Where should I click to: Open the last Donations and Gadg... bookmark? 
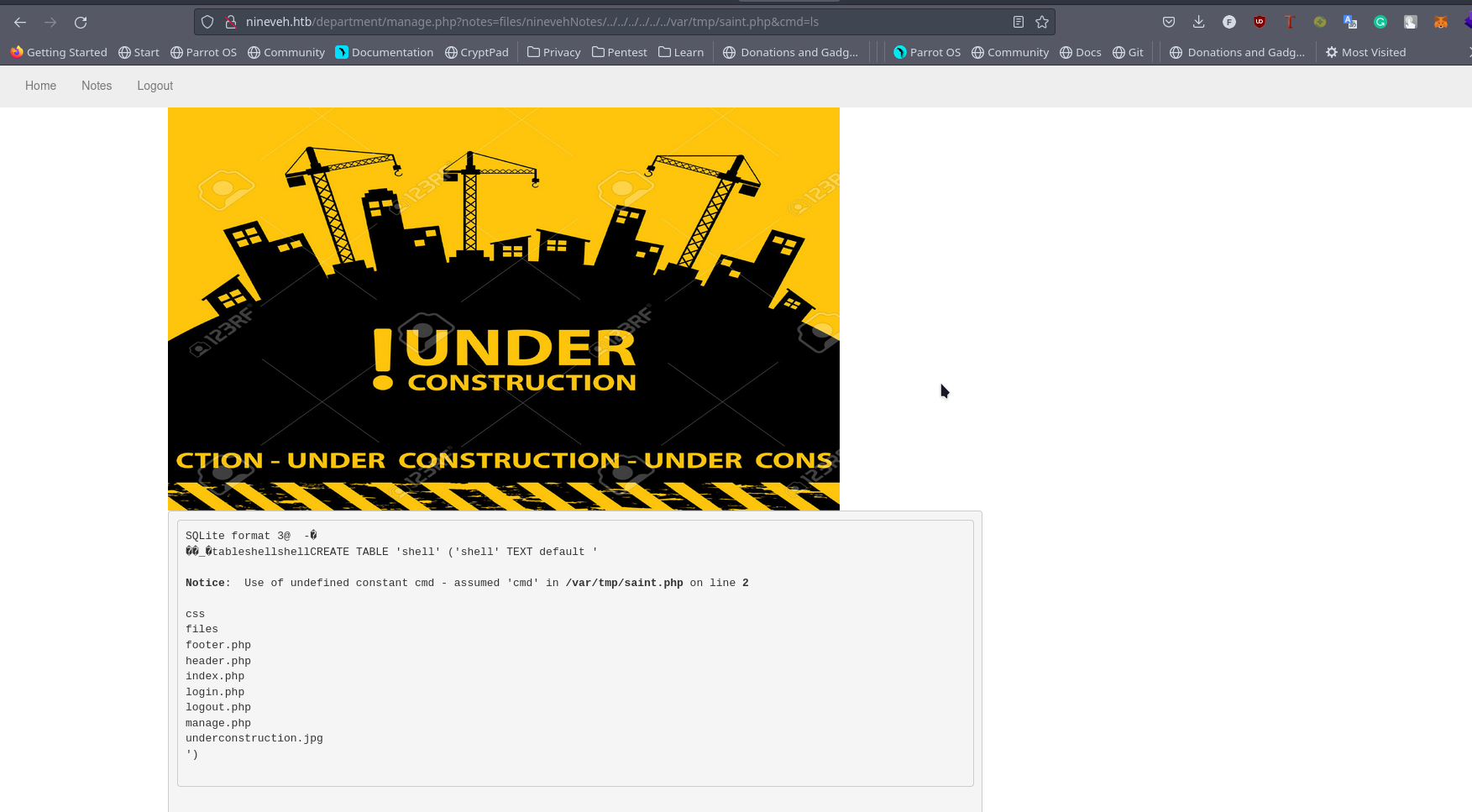click(1238, 52)
